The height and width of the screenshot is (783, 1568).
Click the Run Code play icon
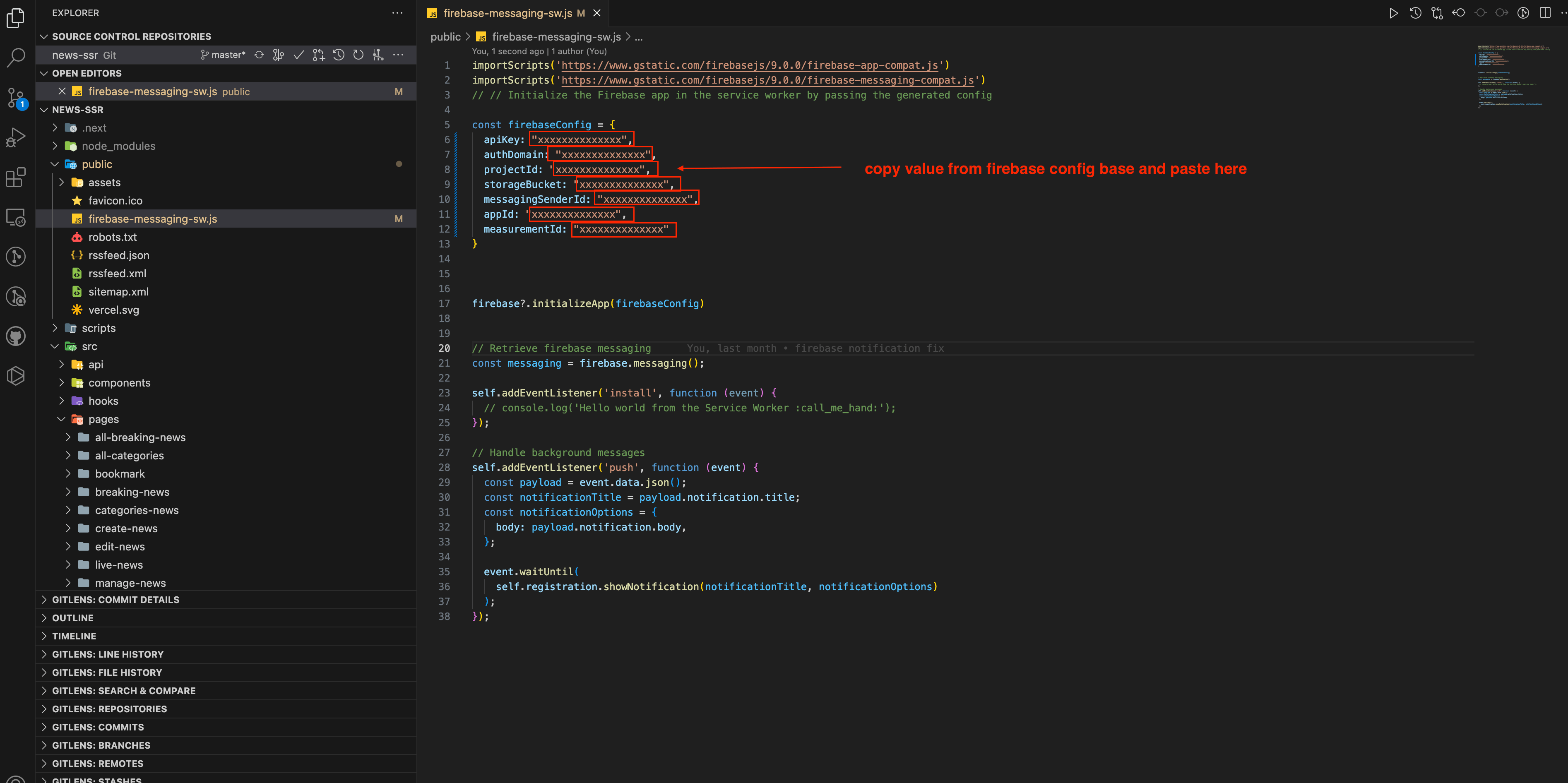1393,13
